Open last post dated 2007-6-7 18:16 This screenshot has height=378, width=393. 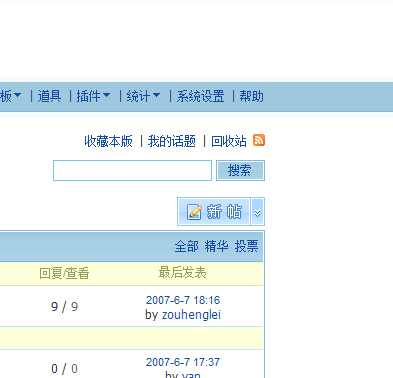[x=183, y=300]
